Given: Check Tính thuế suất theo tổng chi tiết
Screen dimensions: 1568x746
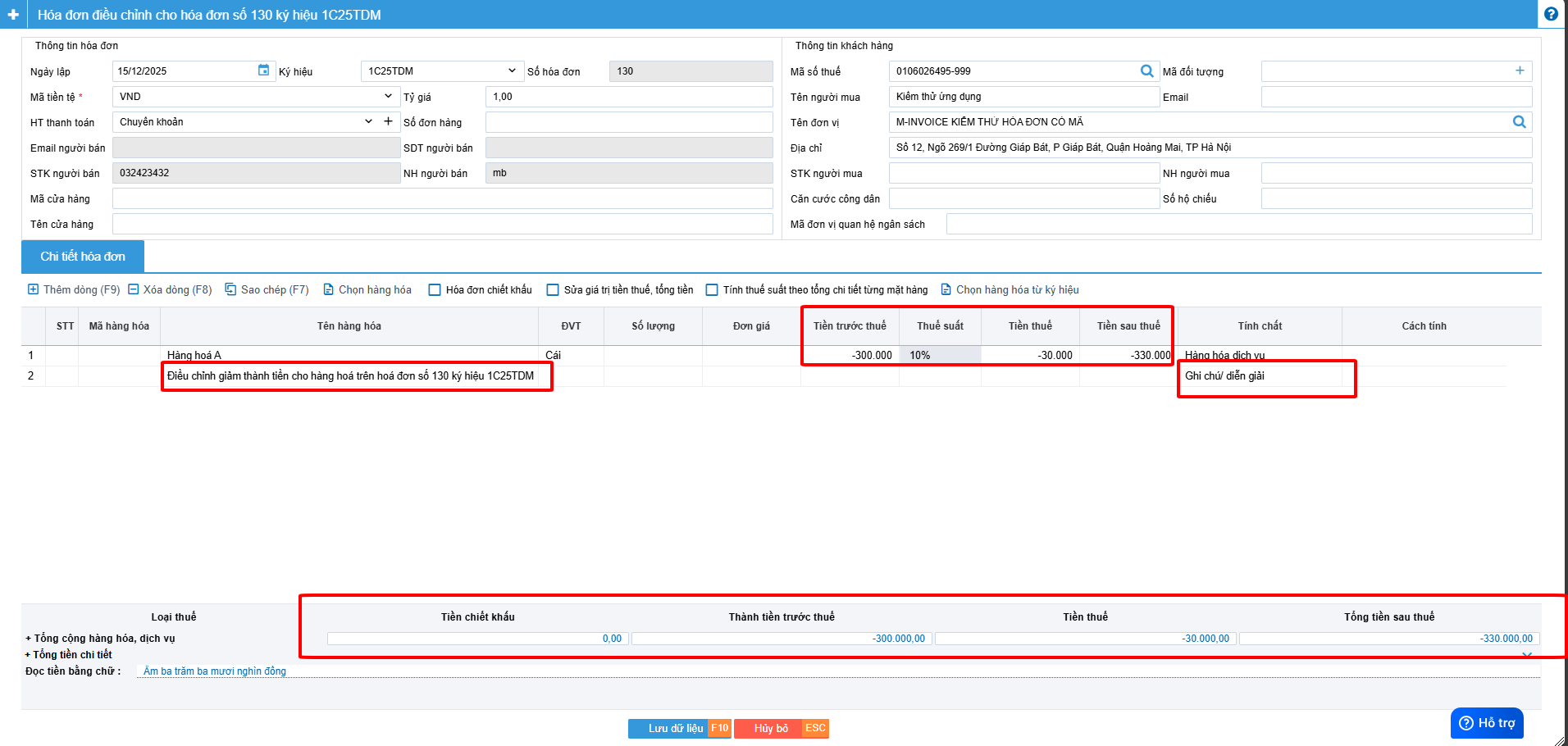Looking at the screenshot, I should point(713,290).
